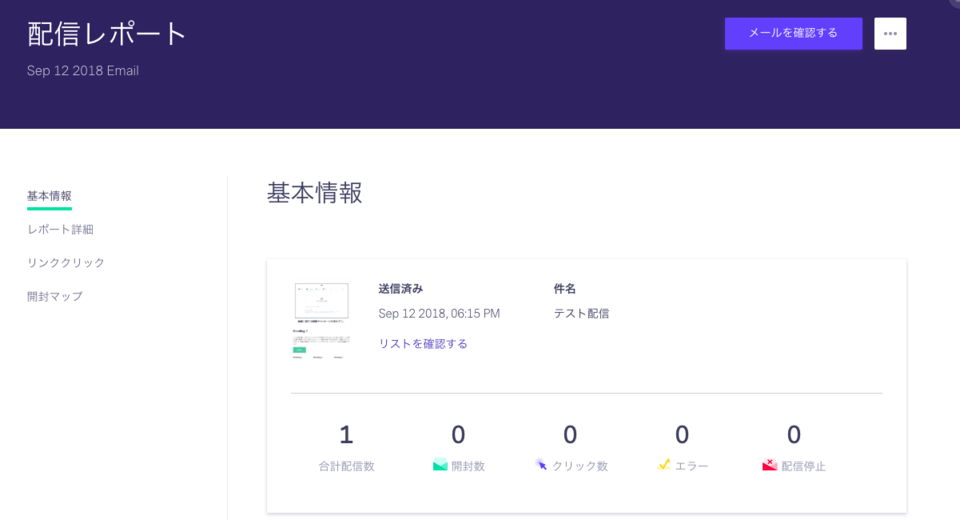The width and height of the screenshot is (960, 520).
Task: Click the email preview thumbnail
Action: (x=321, y=321)
